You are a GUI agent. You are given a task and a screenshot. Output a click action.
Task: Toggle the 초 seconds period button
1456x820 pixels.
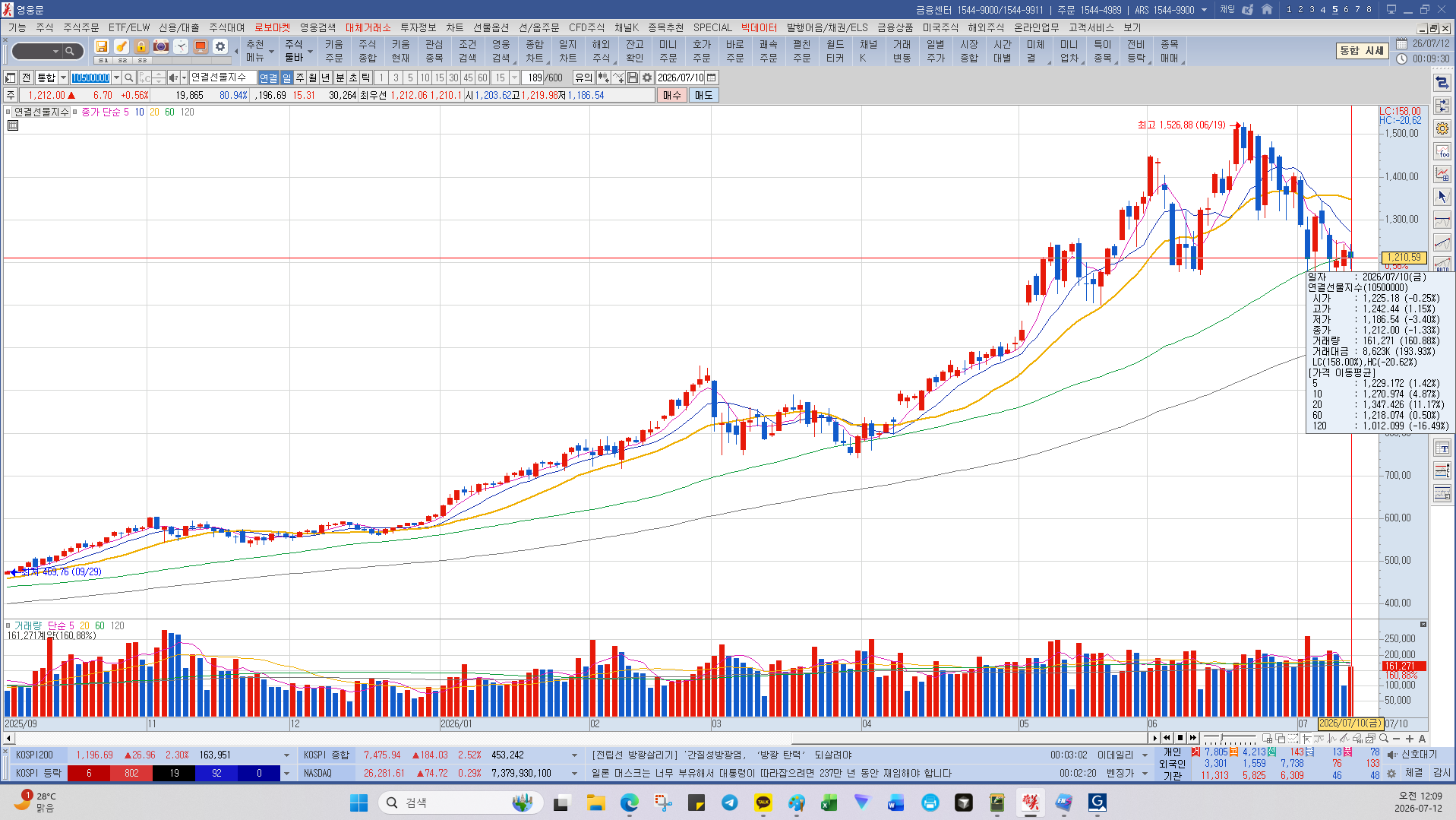[x=353, y=78]
